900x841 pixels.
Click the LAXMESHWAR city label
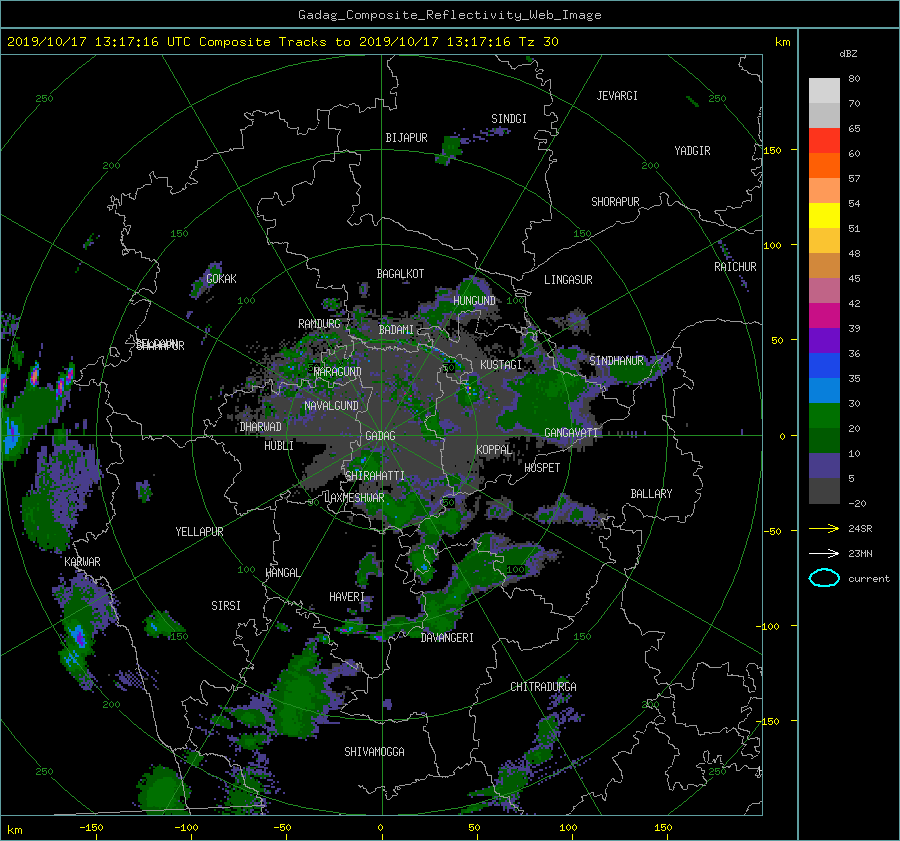(354, 498)
